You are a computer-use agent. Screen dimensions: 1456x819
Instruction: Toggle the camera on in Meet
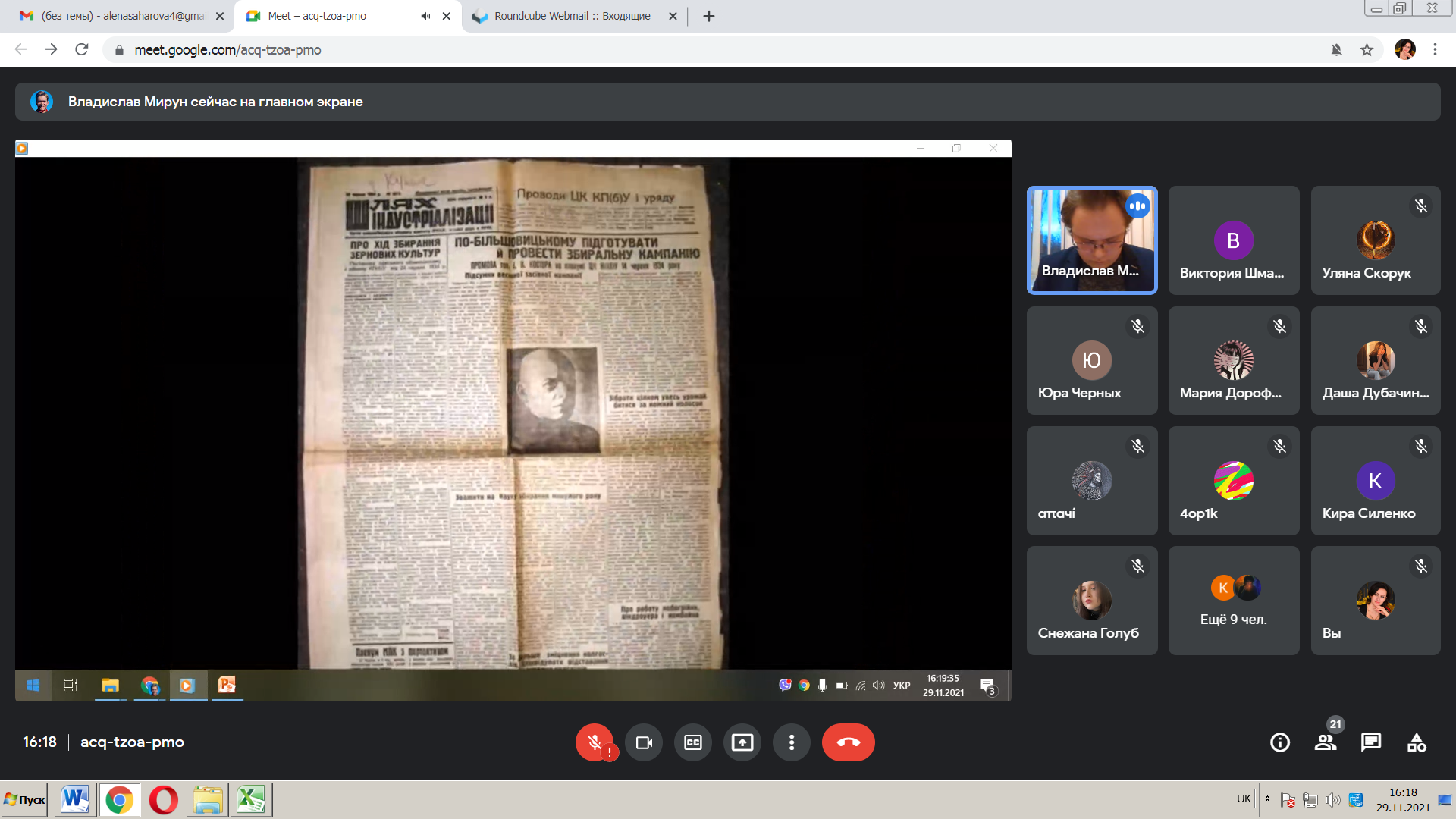coord(644,742)
